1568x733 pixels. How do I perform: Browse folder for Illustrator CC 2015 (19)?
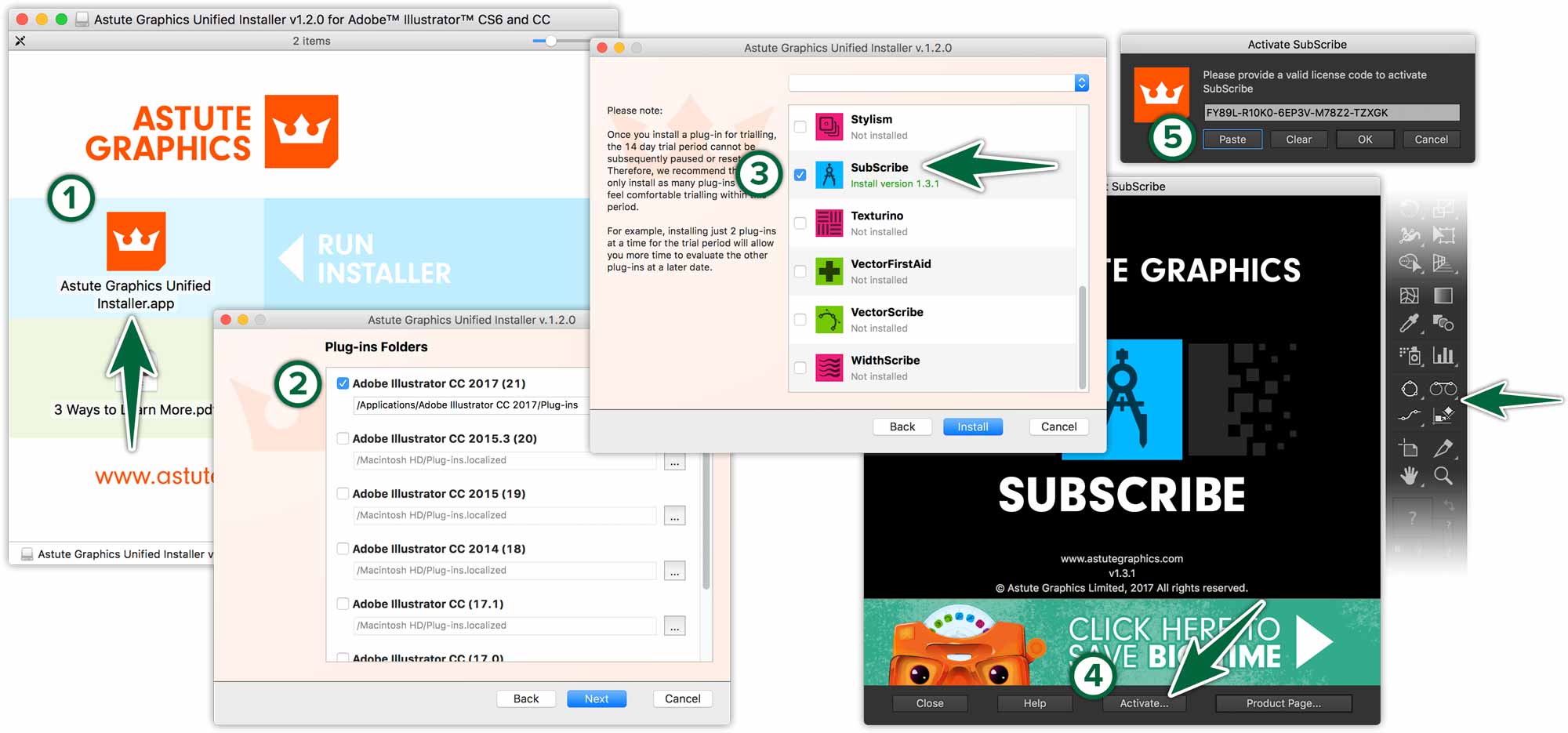674,516
